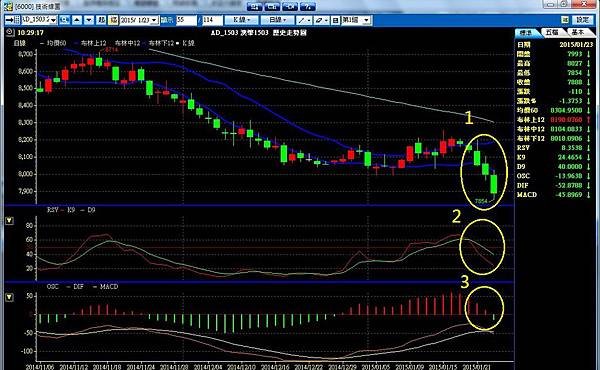Click the first blue title-bar tool button
Image resolution: width=600 pixels, height=370 pixels.
[x=255, y=6]
